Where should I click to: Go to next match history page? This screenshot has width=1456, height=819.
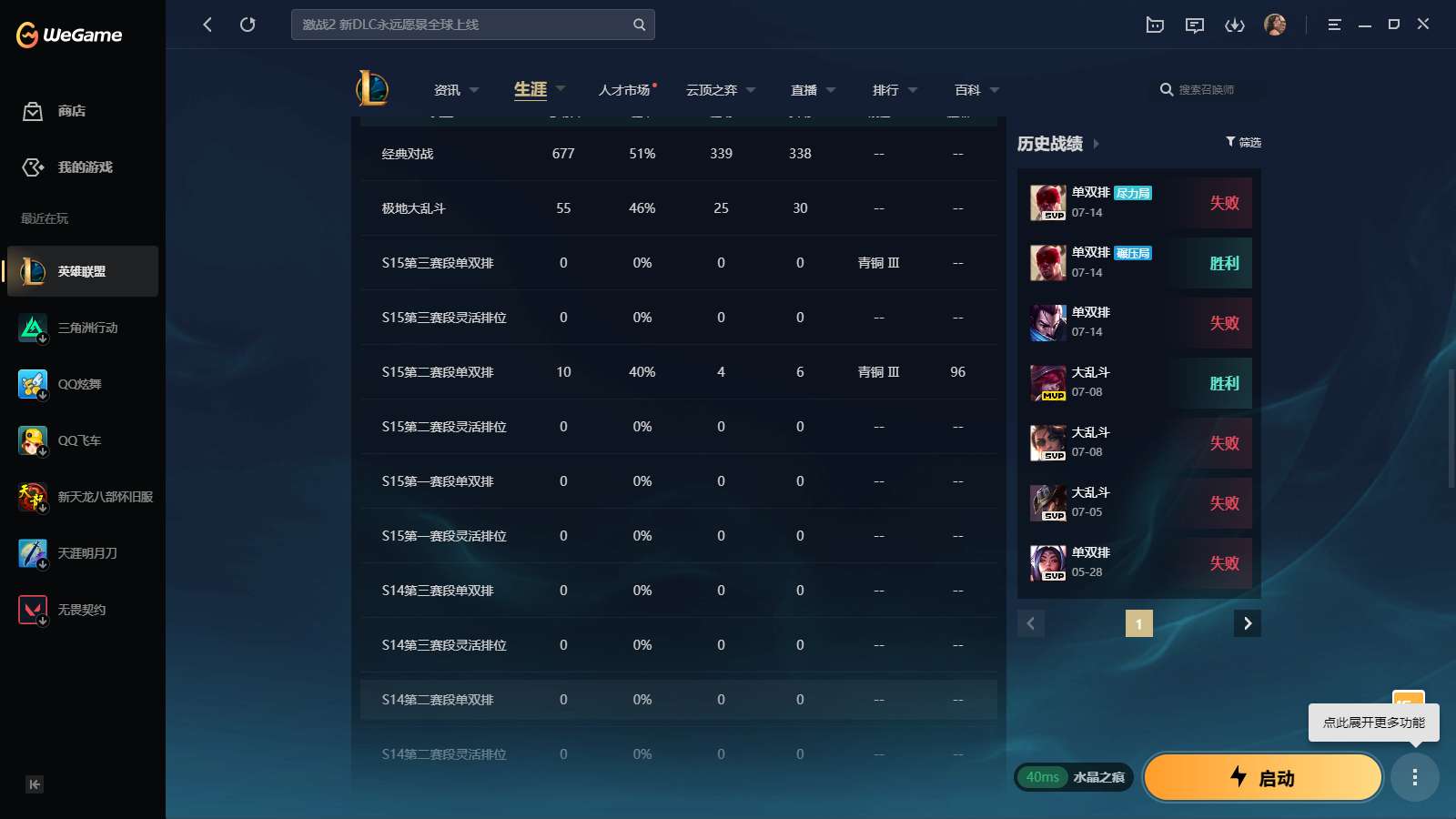(1247, 623)
